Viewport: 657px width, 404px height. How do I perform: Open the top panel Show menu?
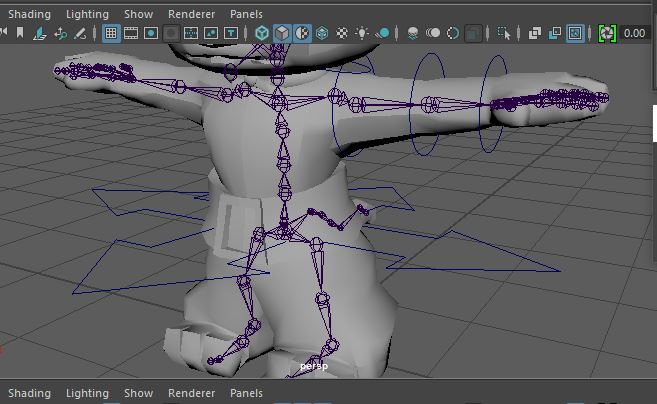coord(138,14)
